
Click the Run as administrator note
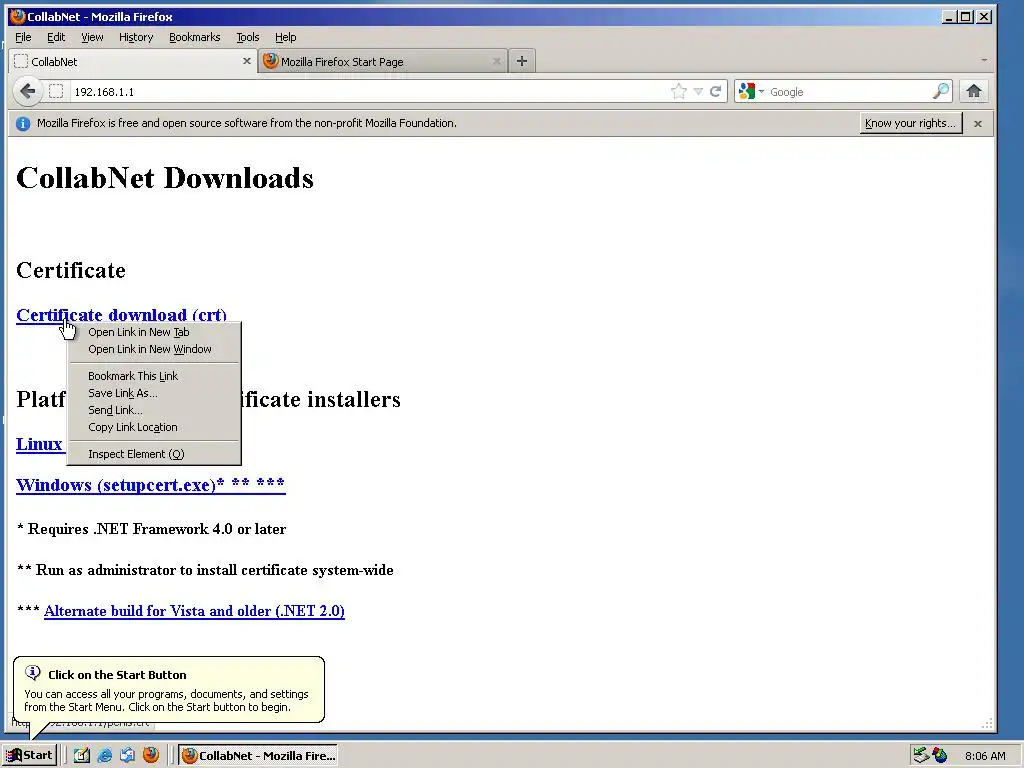205,569
